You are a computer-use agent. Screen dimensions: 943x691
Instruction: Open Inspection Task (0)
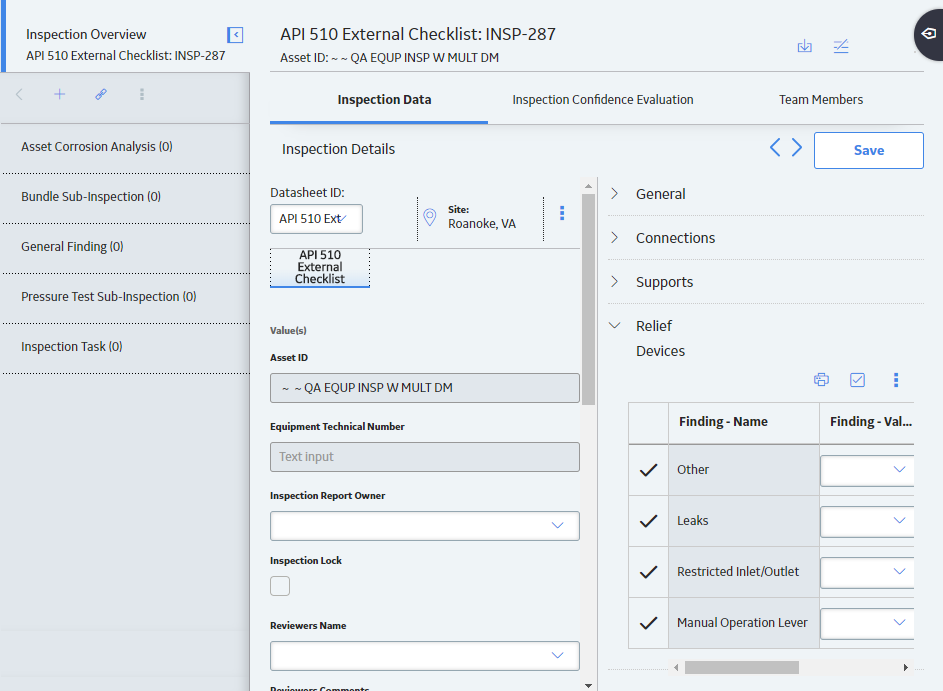125,346
